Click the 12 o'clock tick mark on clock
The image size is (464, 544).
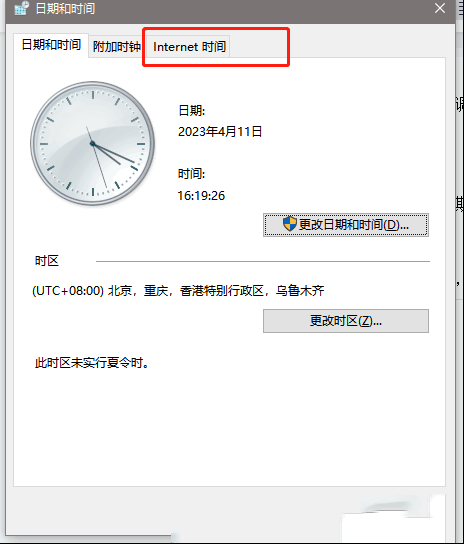pos(93,95)
